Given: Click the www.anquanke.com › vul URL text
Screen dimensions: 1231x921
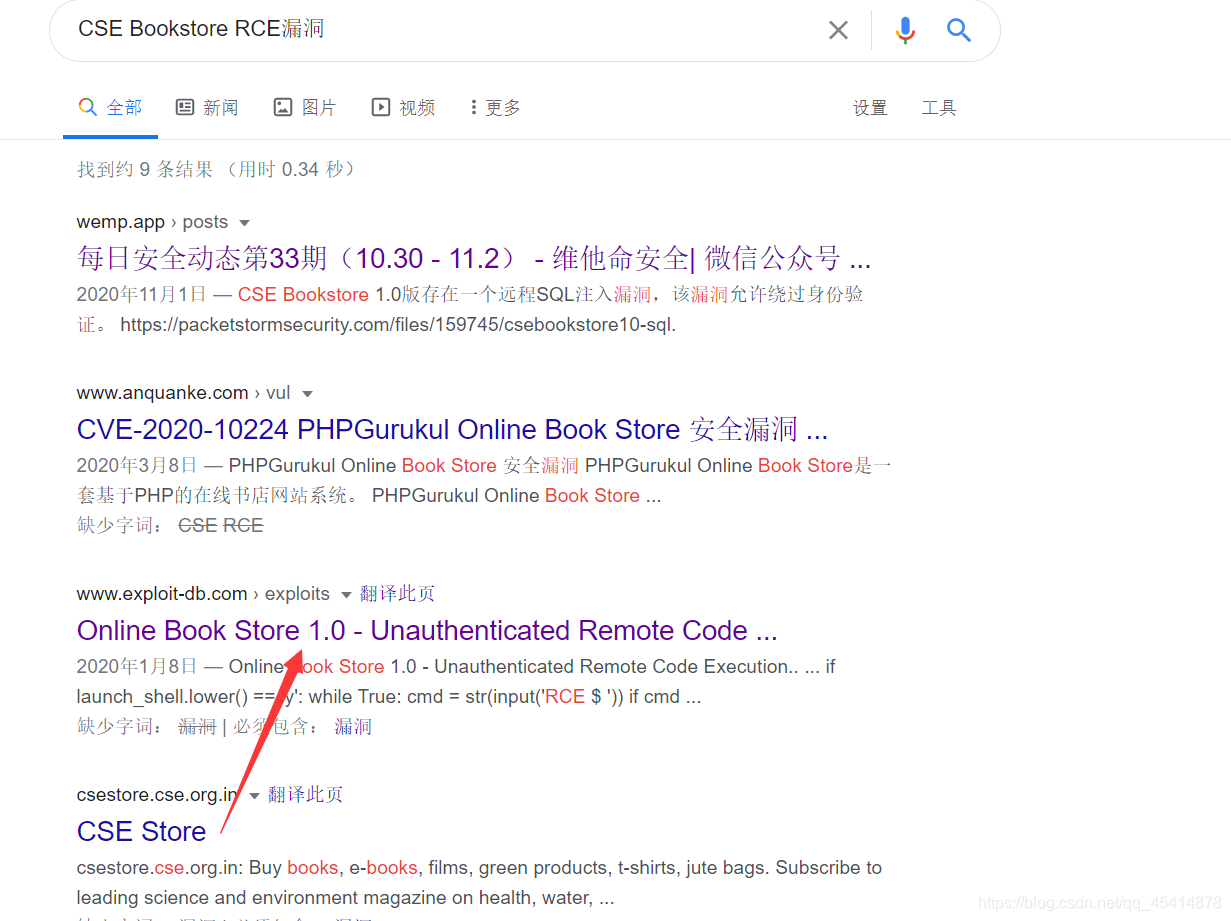Looking at the screenshot, I should point(184,393).
